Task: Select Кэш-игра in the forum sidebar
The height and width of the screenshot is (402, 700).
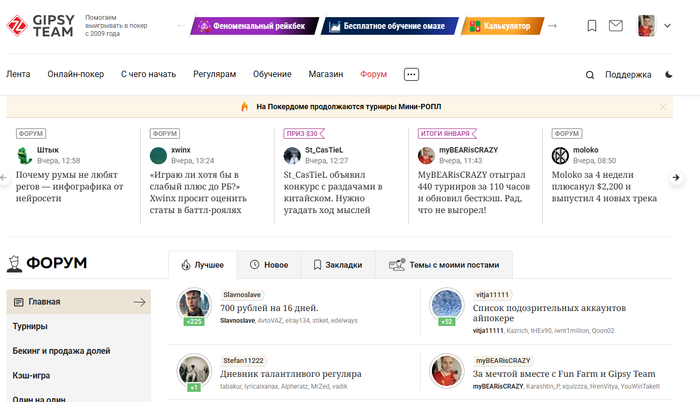Action: click(31, 375)
